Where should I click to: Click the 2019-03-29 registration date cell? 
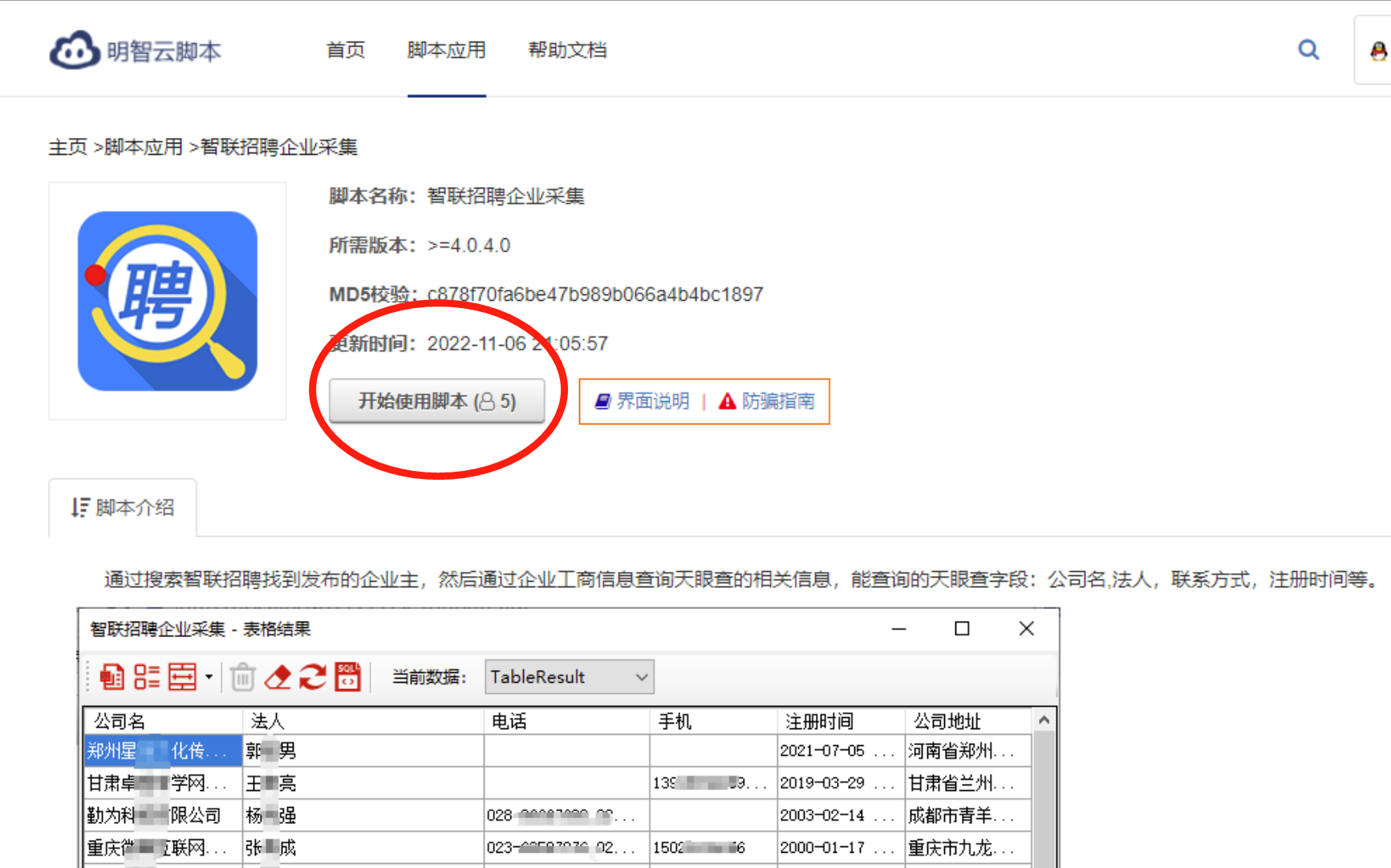(x=841, y=783)
